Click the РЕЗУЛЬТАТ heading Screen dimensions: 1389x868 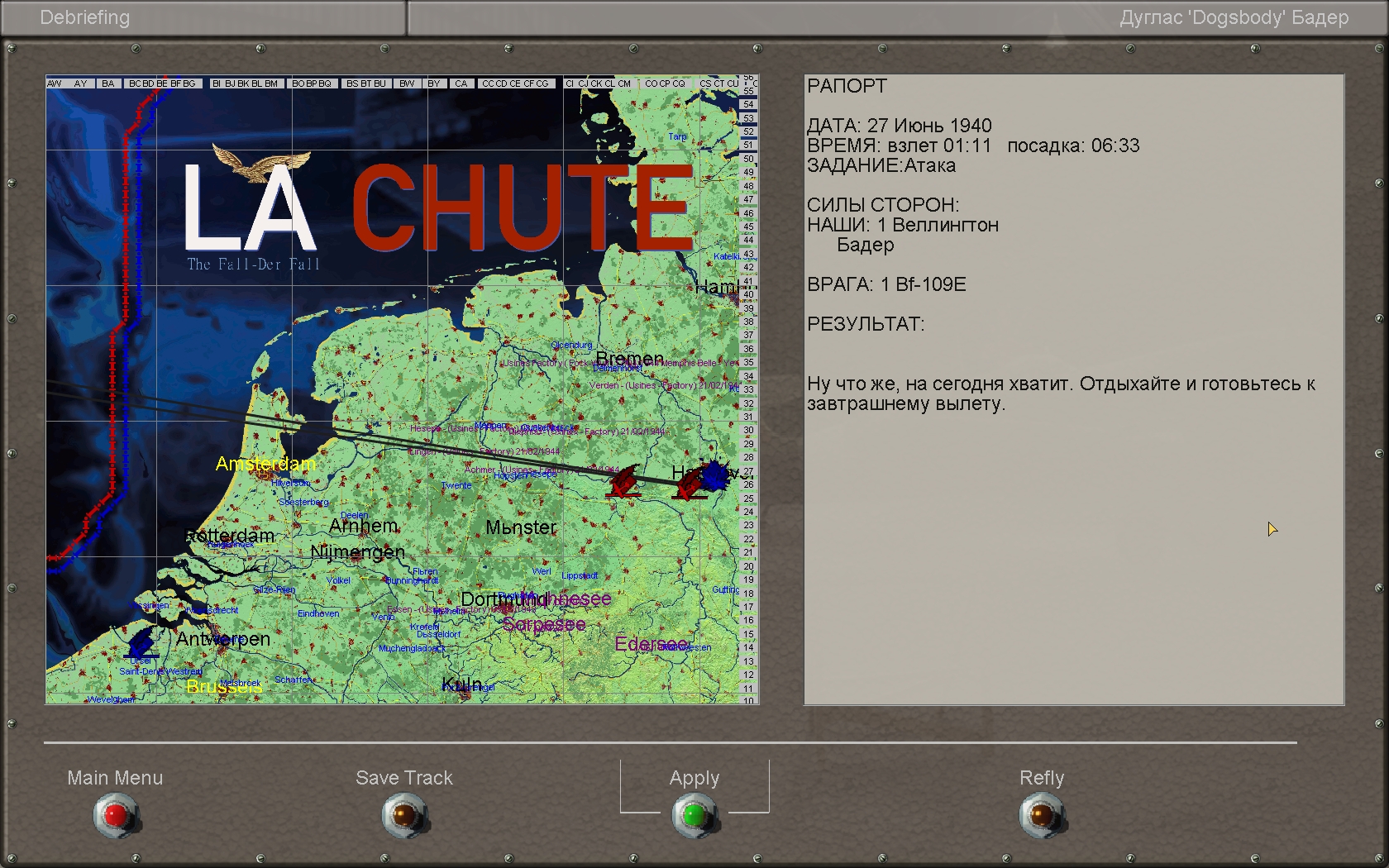pyautogui.click(x=866, y=324)
